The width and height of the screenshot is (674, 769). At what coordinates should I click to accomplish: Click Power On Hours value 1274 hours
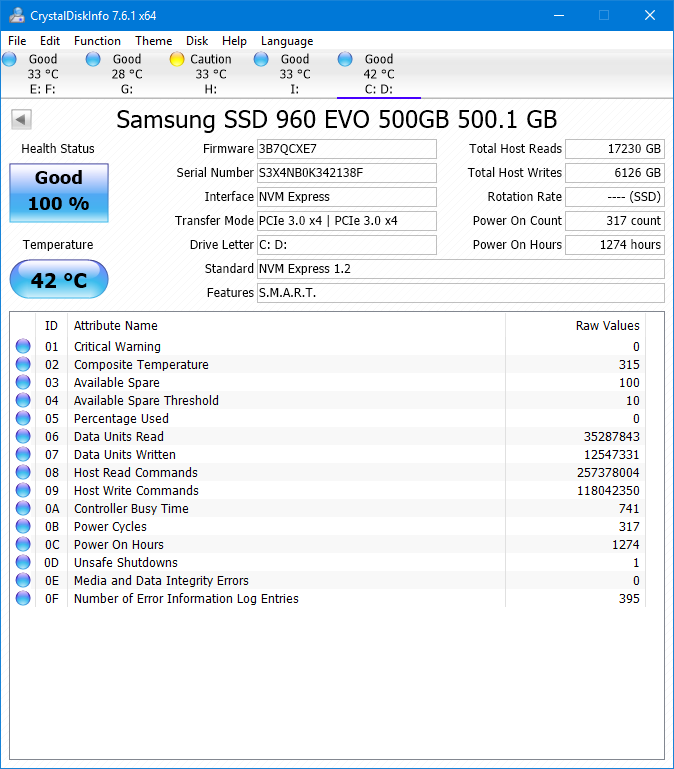[x=615, y=245]
